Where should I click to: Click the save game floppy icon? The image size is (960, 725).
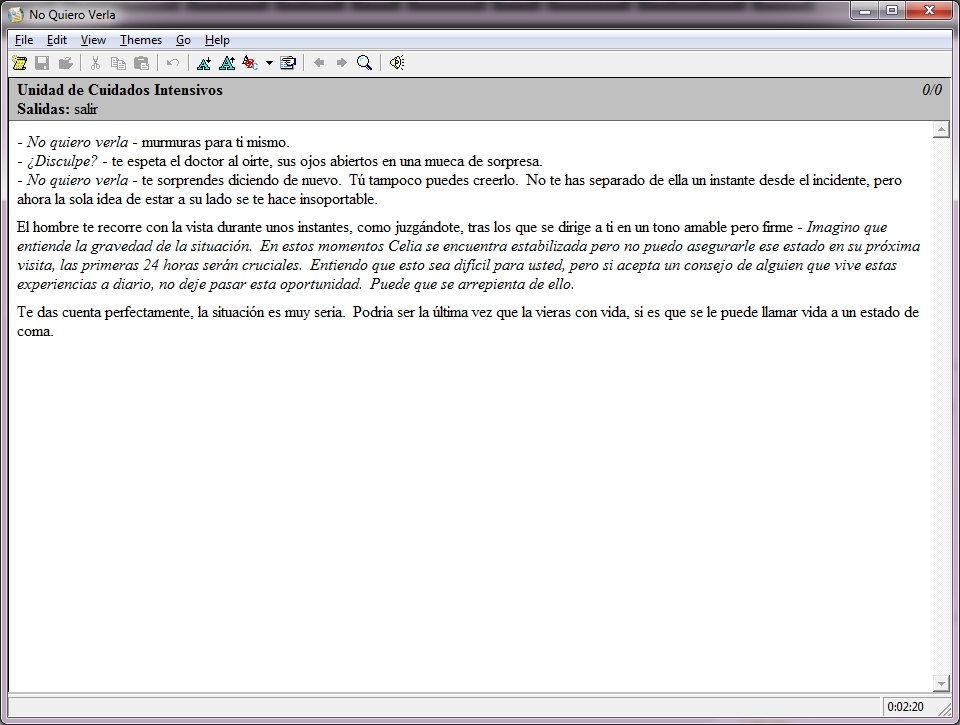point(42,63)
